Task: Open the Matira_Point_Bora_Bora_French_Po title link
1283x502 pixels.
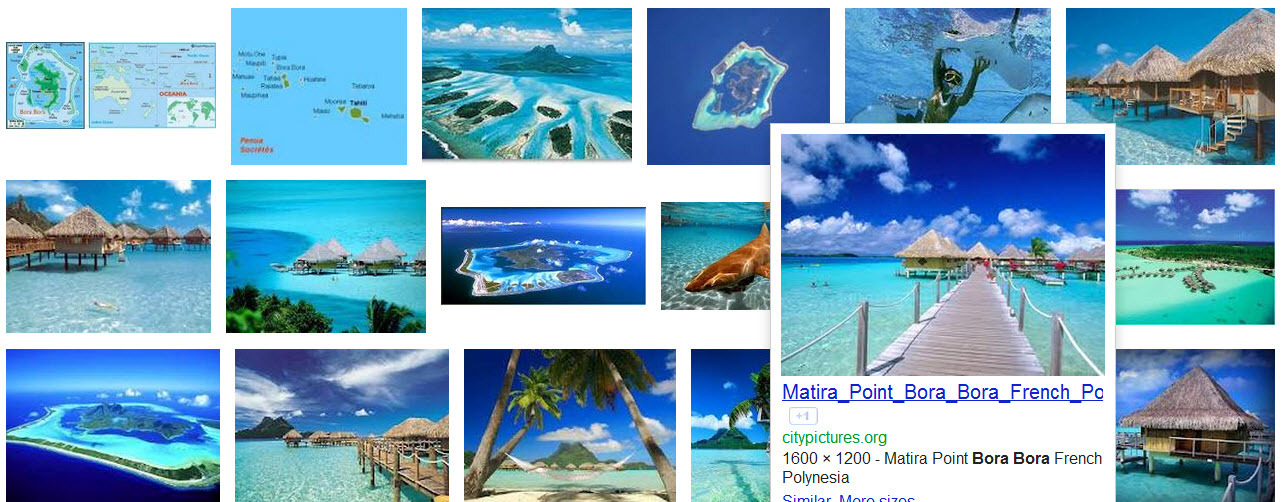Action: [942, 392]
